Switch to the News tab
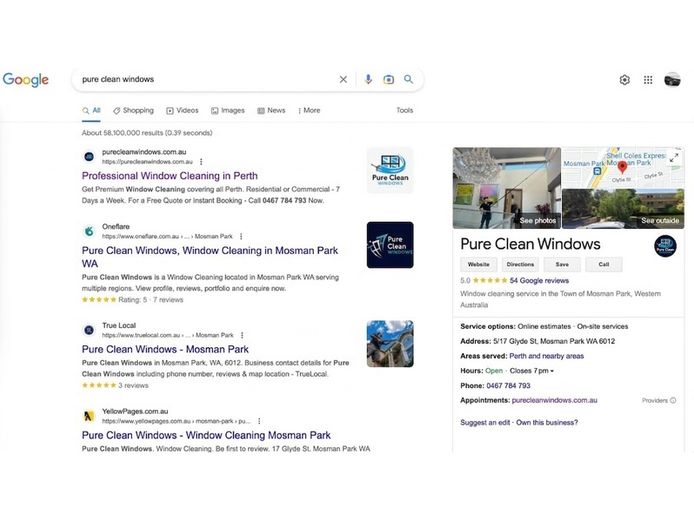The image size is (694, 522). 271,111
